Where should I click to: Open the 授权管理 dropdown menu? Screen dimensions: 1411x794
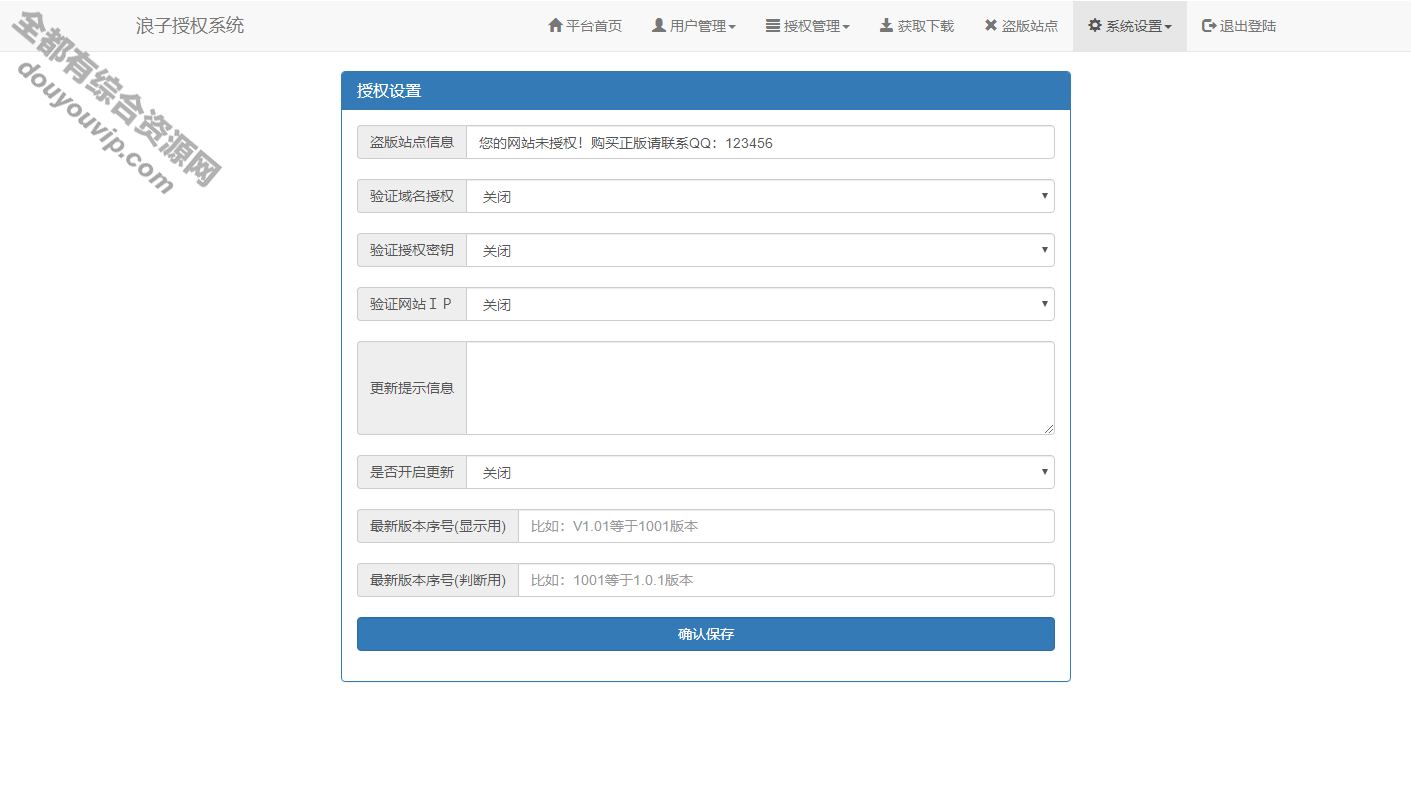pyautogui.click(x=808, y=26)
